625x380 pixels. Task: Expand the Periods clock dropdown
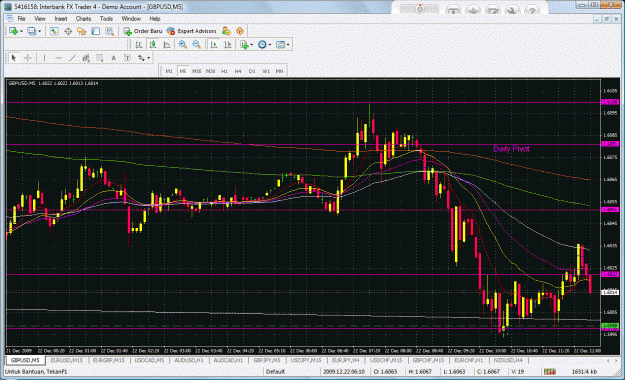click(270, 45)
